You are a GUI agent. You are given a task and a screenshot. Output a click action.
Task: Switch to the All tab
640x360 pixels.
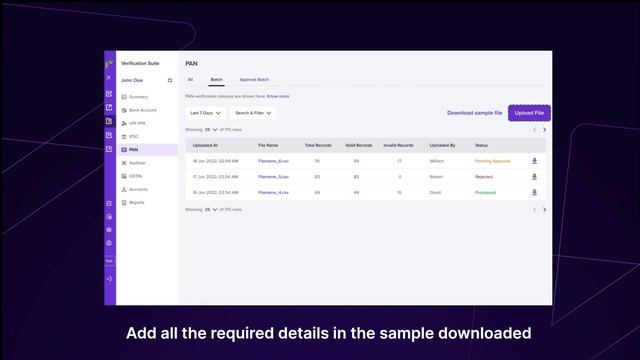click(190, 80)
